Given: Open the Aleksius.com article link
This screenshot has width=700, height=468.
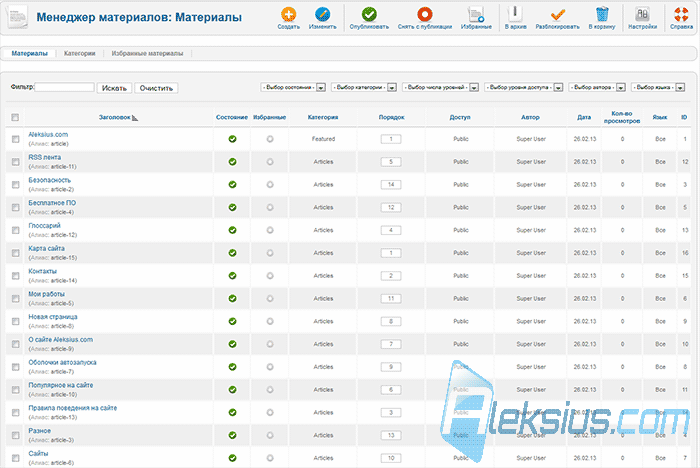Looking at the screenshot, I should coord(48,134).
